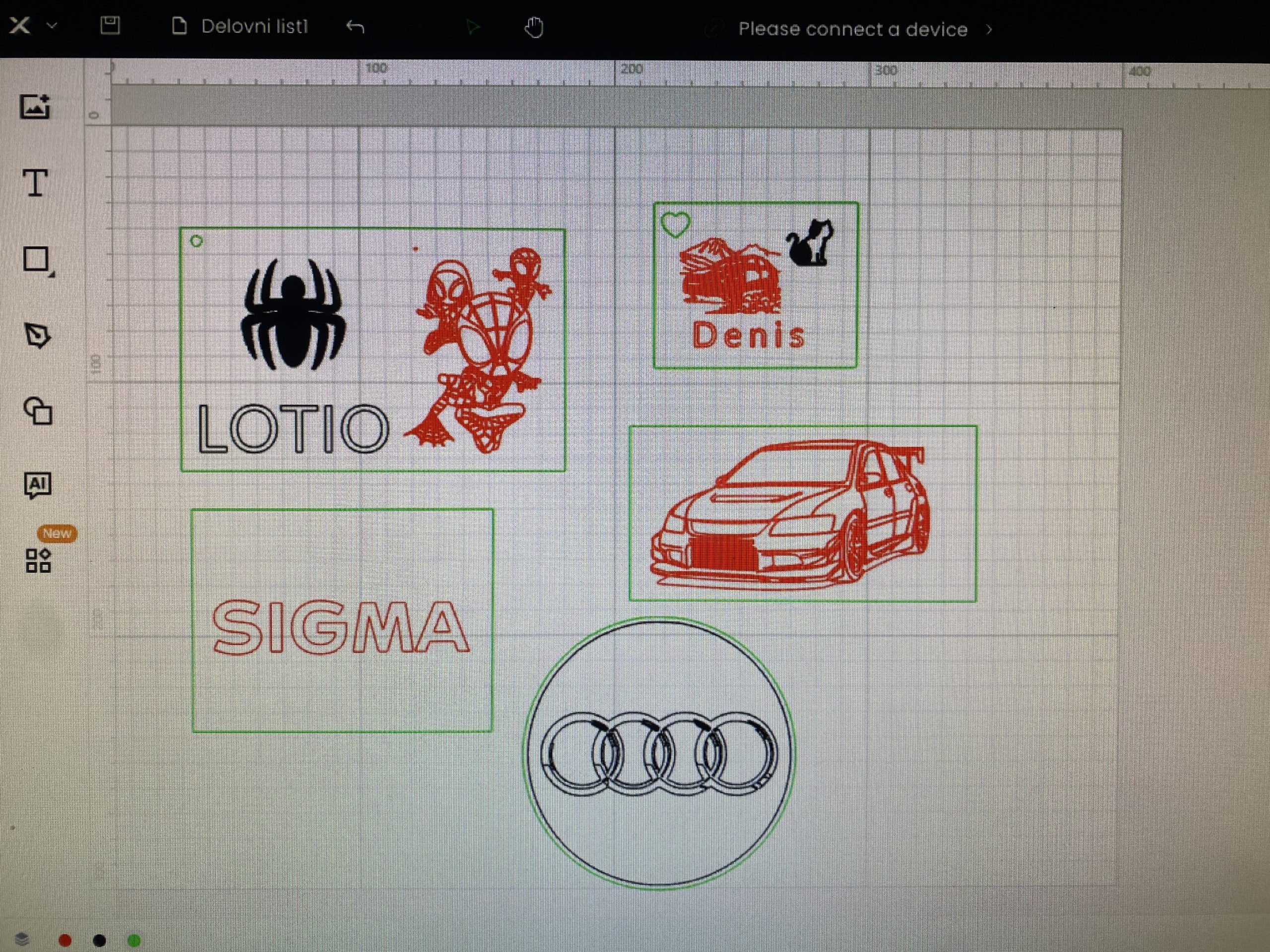Select the SIGMA outlined text
This screenshot has height=952, width=1270.
click(x=341, y=627)
